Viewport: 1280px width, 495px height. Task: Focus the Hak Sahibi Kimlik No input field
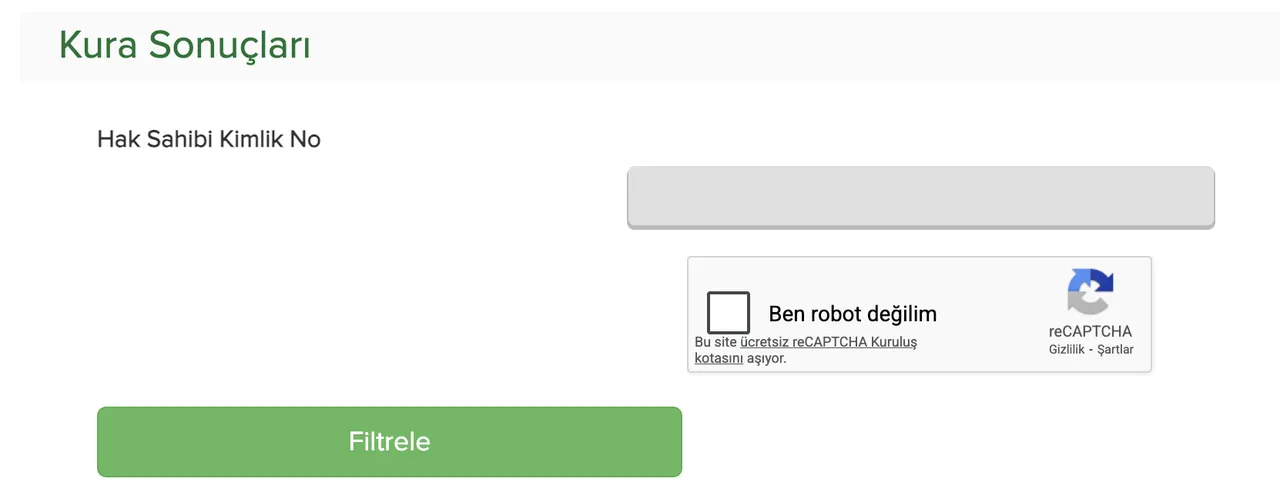point(920,197)
